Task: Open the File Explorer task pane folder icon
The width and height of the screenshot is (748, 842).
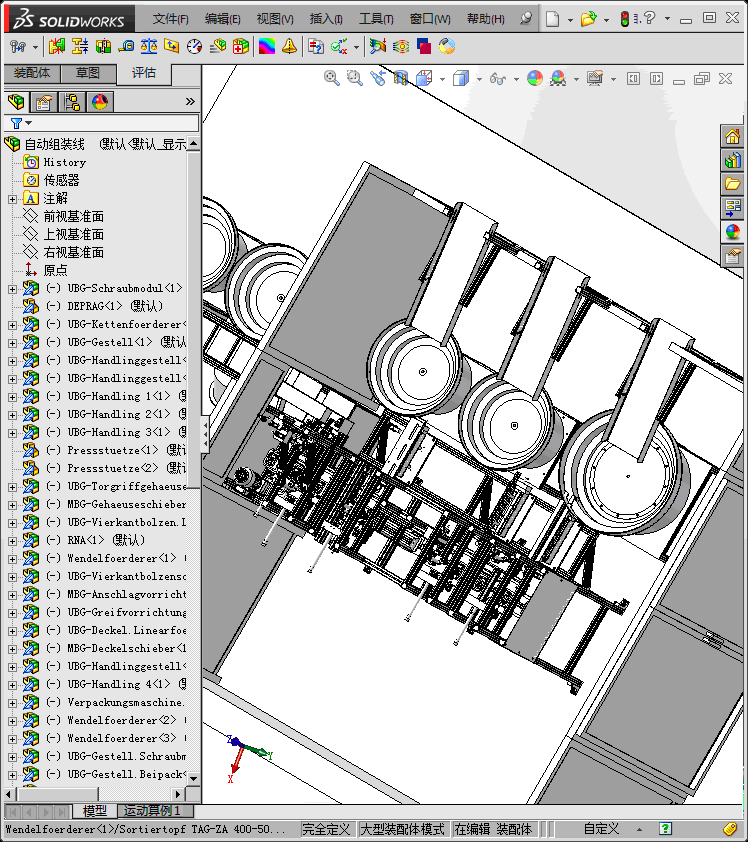Action: [x=732, y=184]
